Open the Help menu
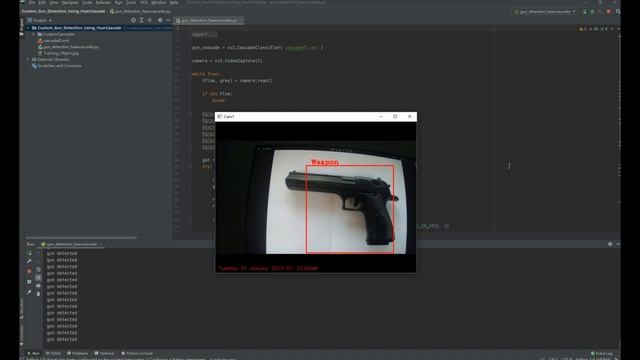 coord(174,2)
